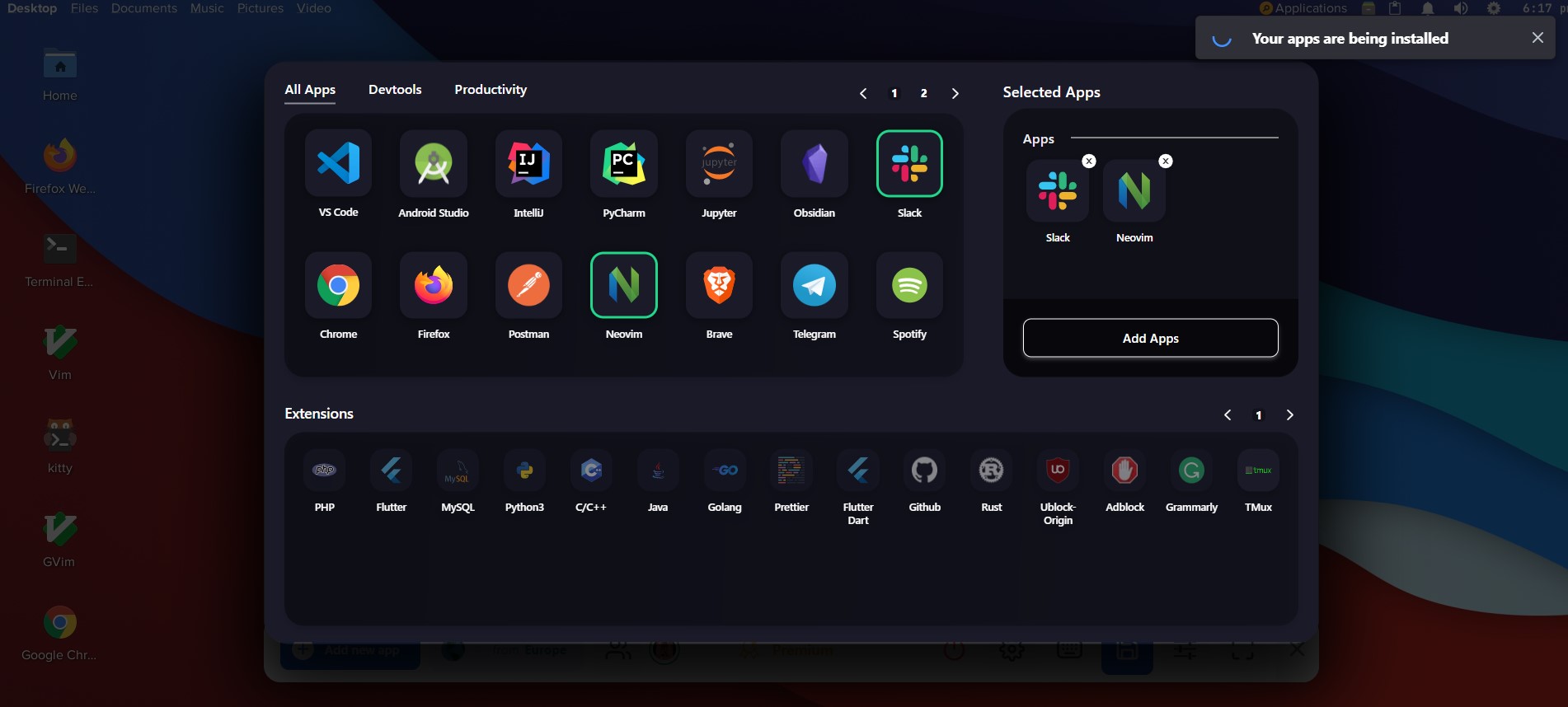Screen dimensions: 1568x707
Task: Open the kitty desktop shortcut
Action: [x=60, y=446]
